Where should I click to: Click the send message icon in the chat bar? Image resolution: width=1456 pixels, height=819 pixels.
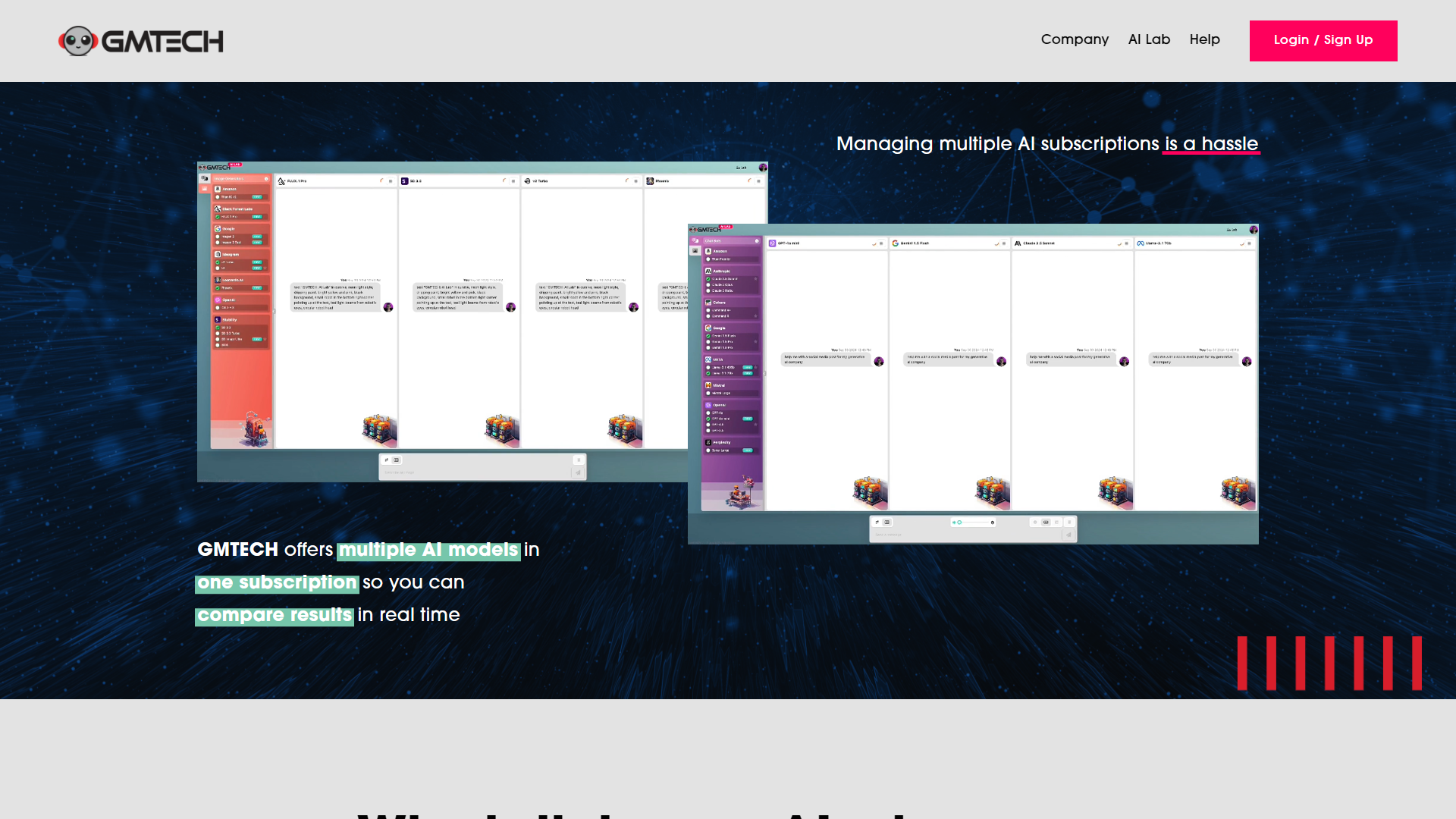tap(1069, 535)
